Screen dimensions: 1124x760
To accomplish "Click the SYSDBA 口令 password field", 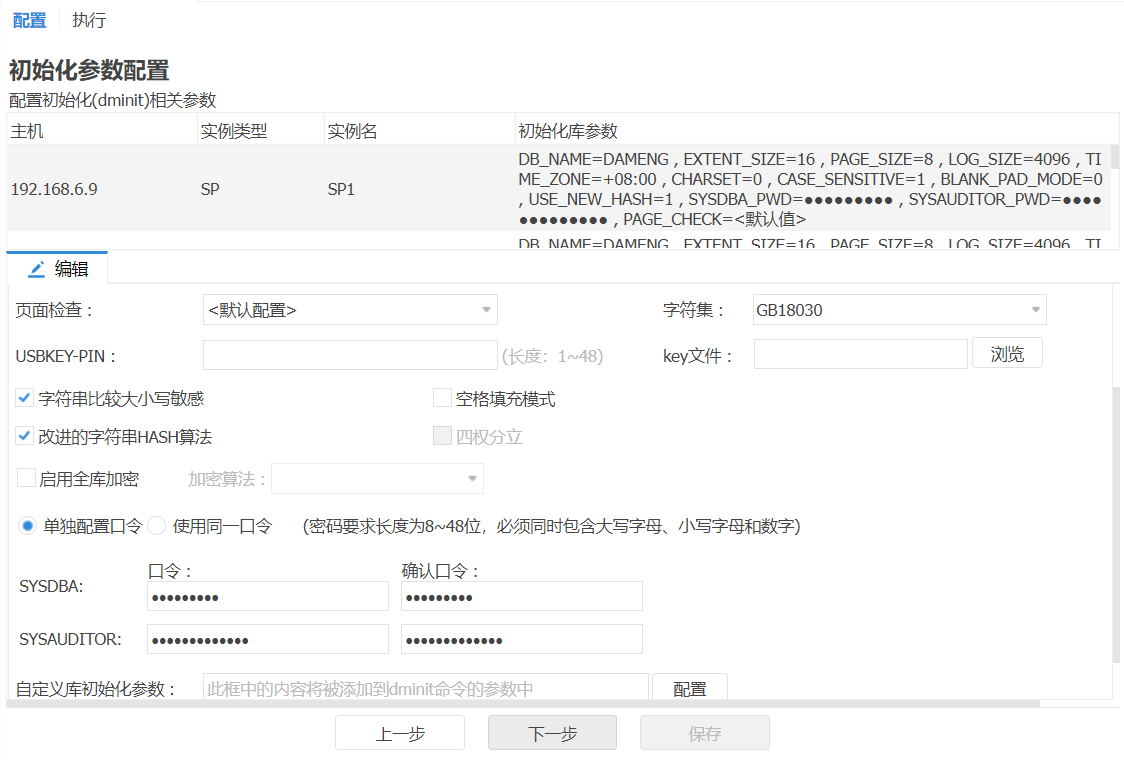I will [267, 597].
